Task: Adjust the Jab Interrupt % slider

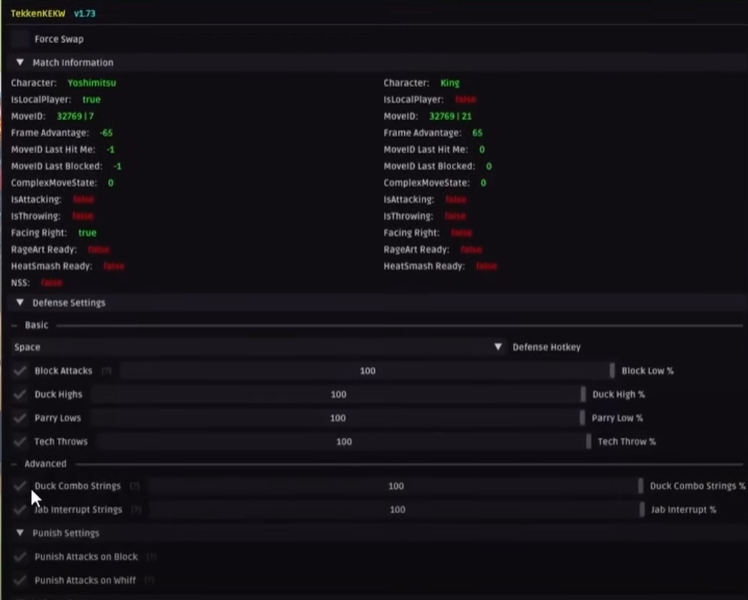Action: pos(397,509)
